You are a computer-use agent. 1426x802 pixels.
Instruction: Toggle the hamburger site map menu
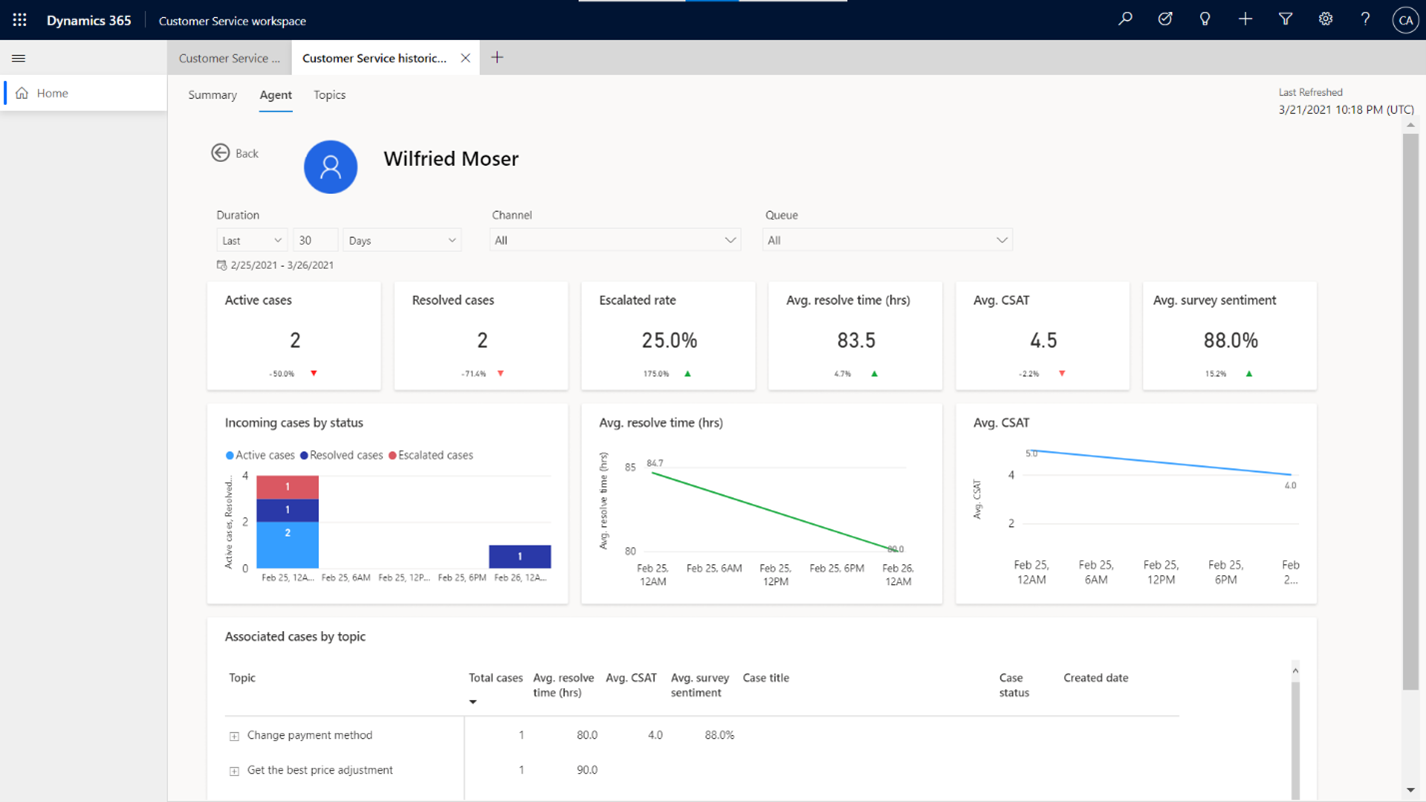18,58
